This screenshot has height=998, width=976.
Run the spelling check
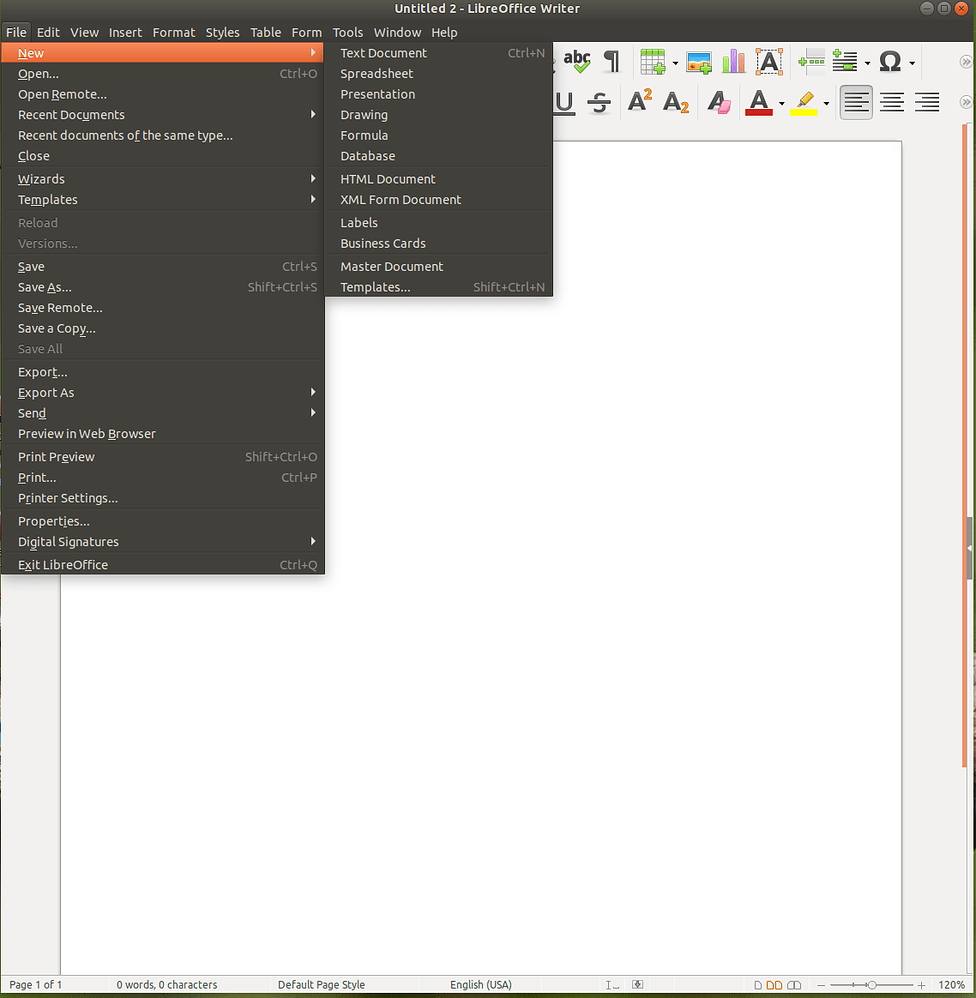[x=577, y=61]
